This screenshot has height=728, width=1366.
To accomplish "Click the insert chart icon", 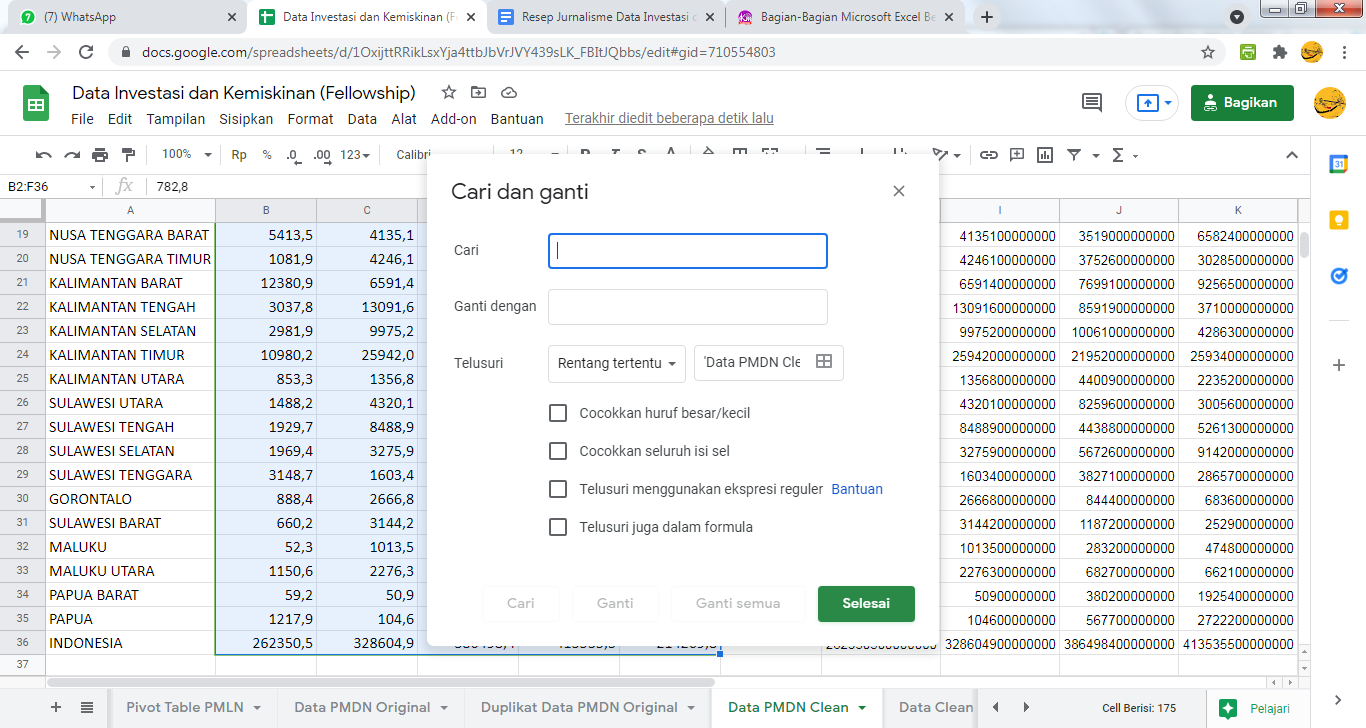I will pyautogui.click(x=1045, y=155).
